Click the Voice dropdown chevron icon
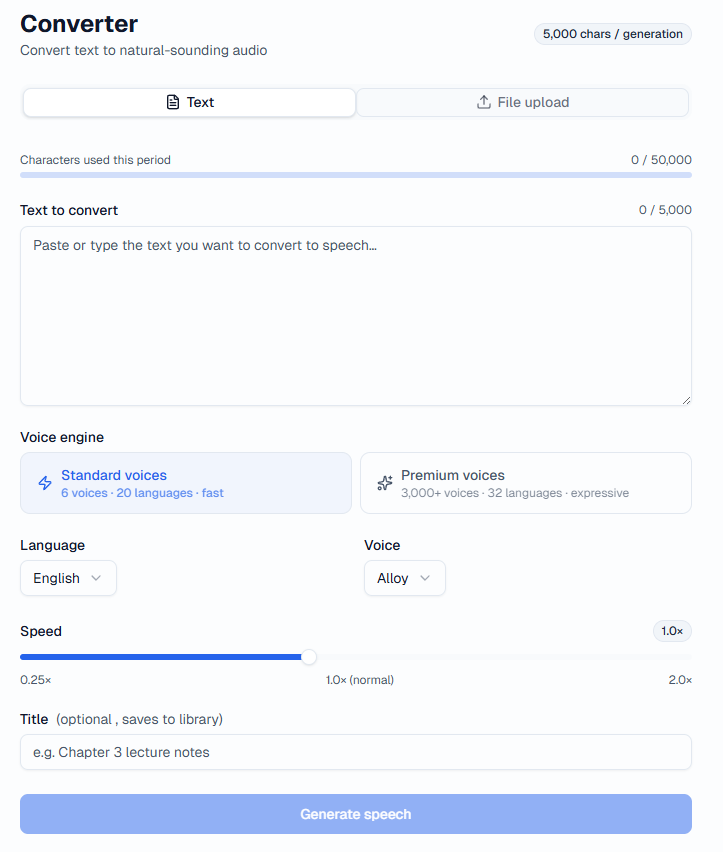Image resolution: width=723 pixels, height=852 pixels. [x=425, y=578]
